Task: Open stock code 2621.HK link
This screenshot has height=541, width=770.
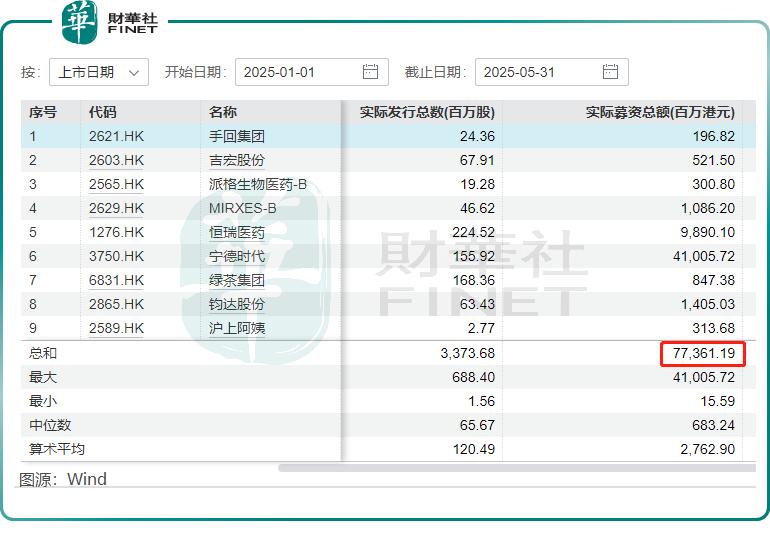Action: [x=116, y=136]
